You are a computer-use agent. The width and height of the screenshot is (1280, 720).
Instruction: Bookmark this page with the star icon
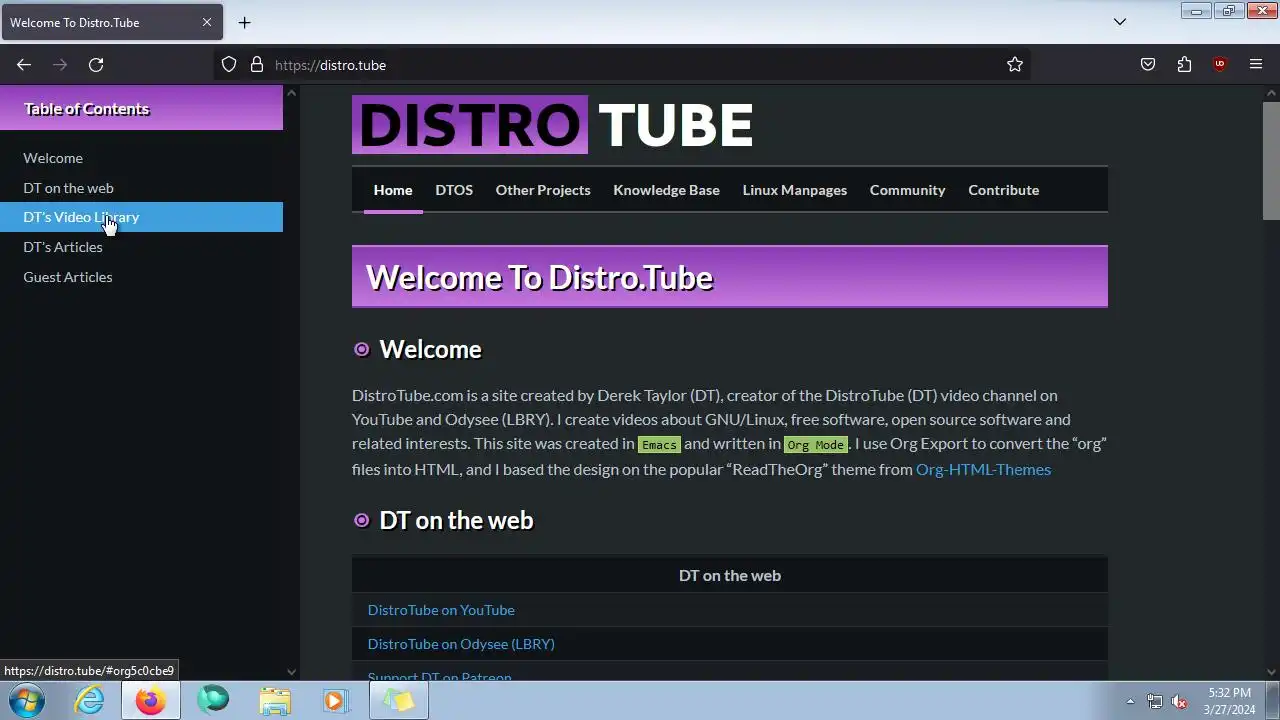click(x=1015, y=65)
